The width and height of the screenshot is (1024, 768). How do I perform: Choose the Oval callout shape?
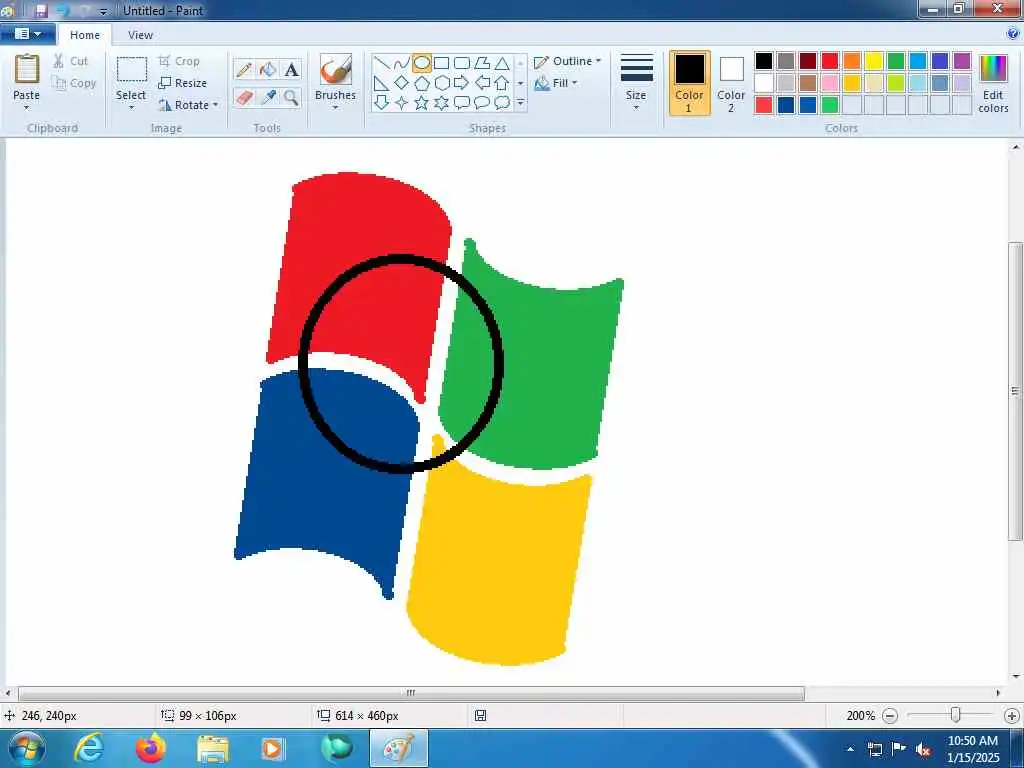coord(482,103)
